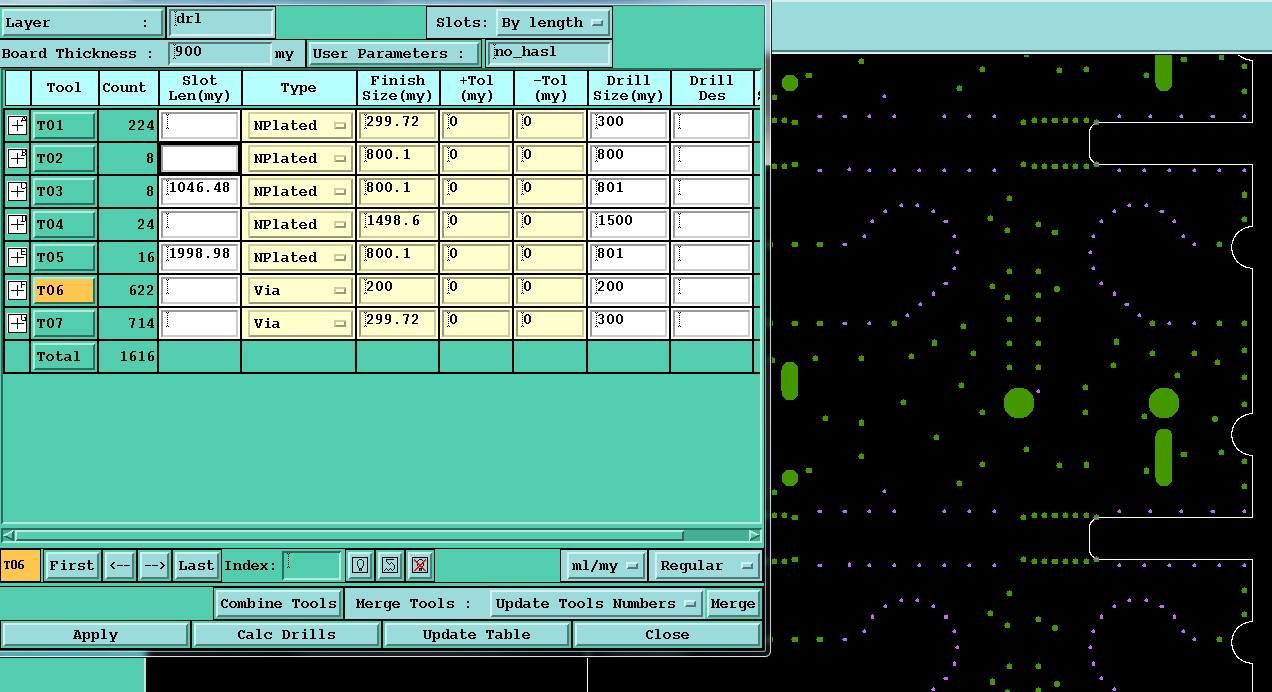Click the Index input field

click(x=311, y=565)
